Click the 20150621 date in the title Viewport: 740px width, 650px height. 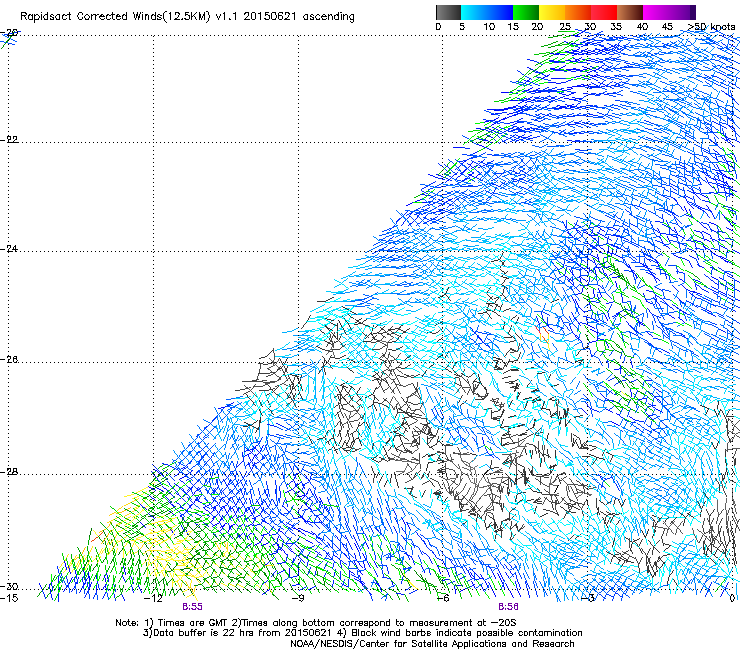click(x=269, y=17)
